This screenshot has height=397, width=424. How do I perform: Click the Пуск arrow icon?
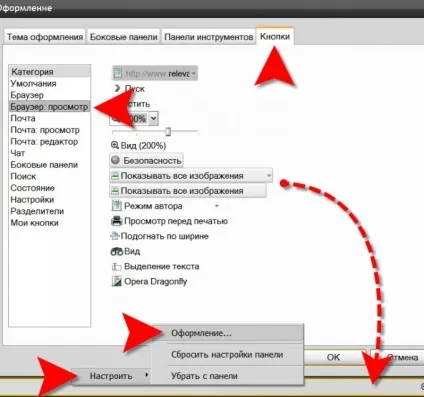(117, 88)
